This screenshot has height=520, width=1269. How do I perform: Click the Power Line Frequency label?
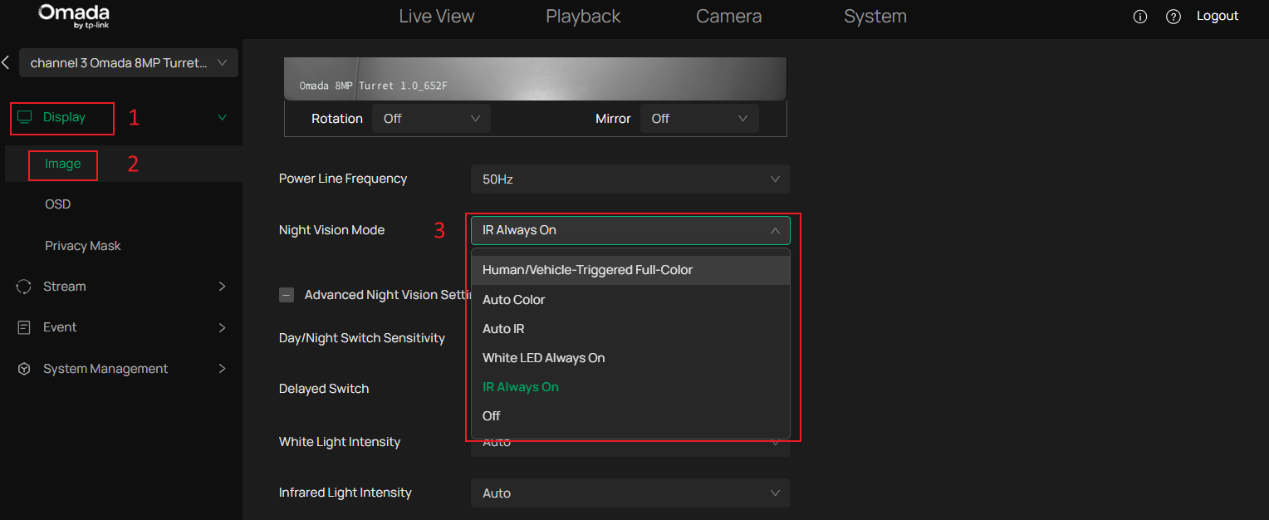click(x=343, y=179)
